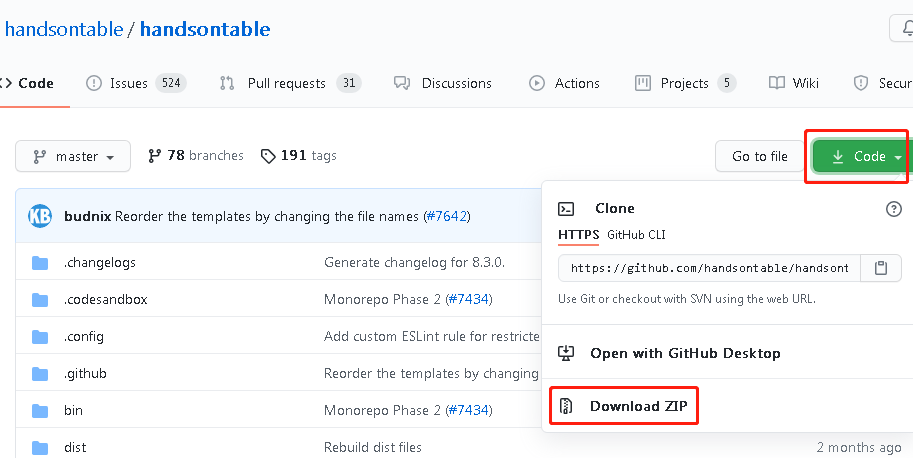Select the clone URL text field
Image resolution: width=913 pixels, height=458 pixels.
click(709, 268)
